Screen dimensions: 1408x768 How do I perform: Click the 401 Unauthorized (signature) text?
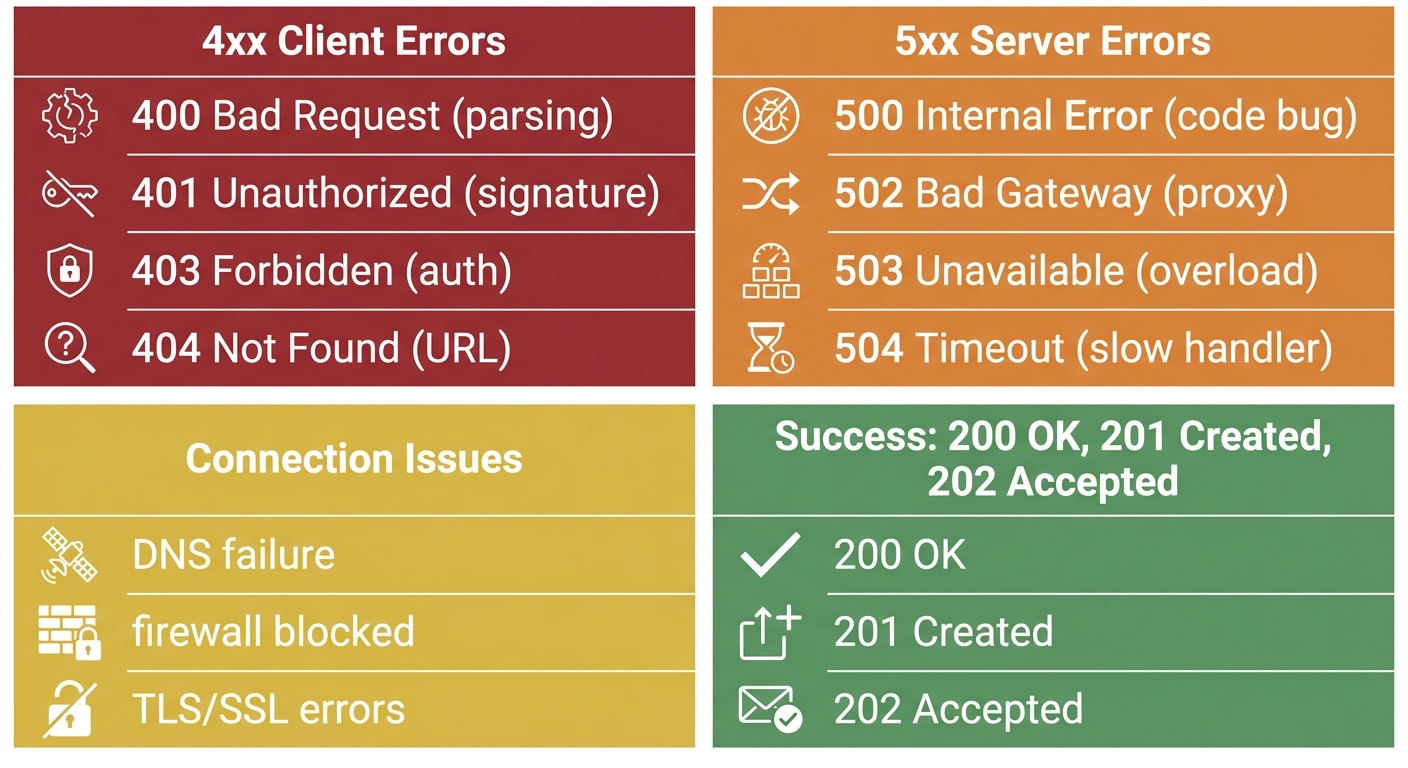coord(395,194)
